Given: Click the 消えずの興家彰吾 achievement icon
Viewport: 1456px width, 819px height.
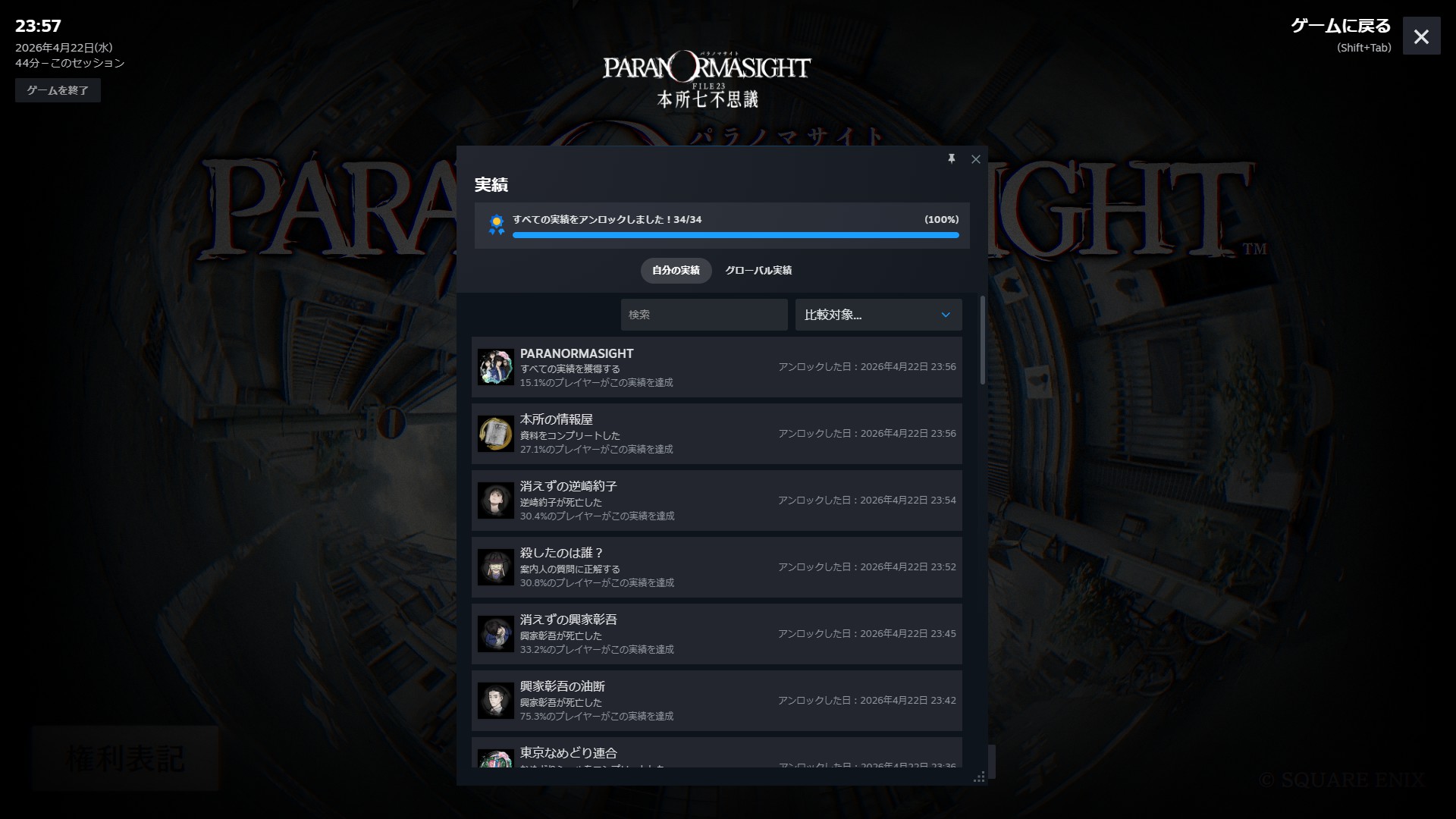Looking at the screenshot, I should coord(496,634).
